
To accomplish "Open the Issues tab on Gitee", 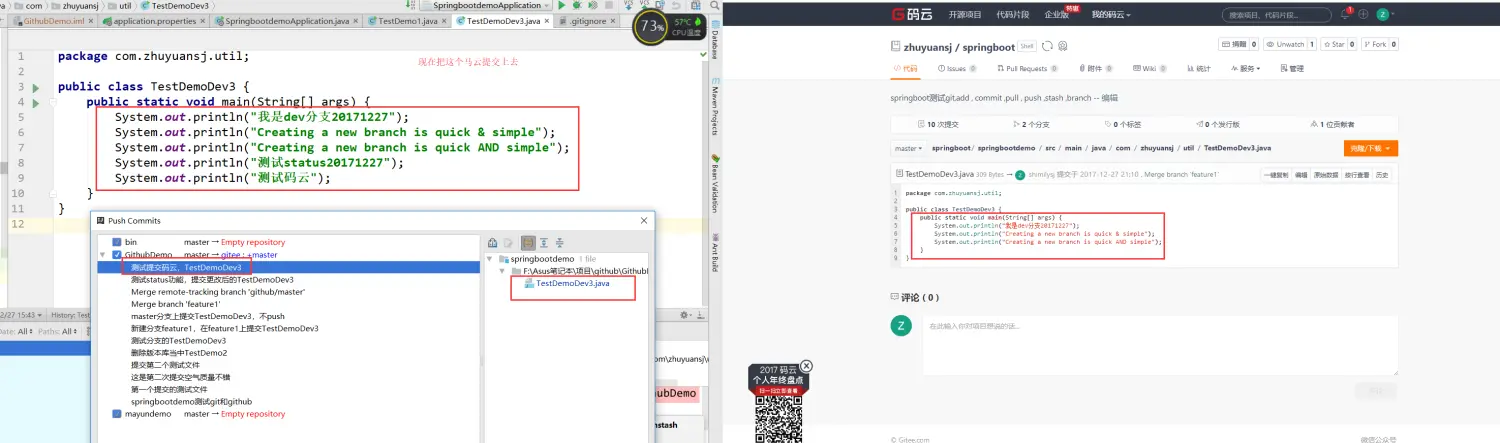I will tap(957, 69).
